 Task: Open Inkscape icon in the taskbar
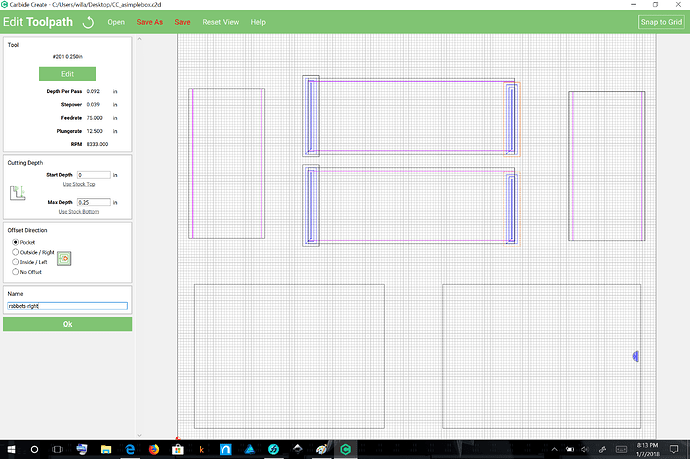pyautogui.click(x=297, y=449)
